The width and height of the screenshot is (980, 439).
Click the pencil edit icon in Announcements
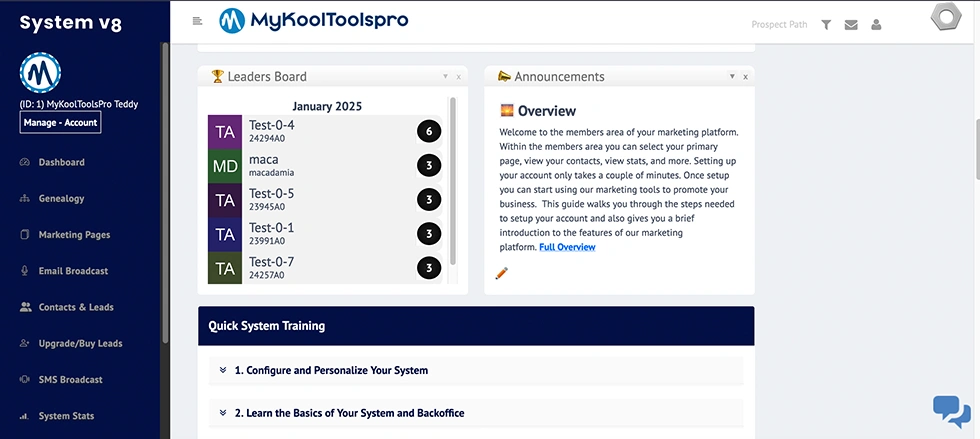(x=502, y=272)
